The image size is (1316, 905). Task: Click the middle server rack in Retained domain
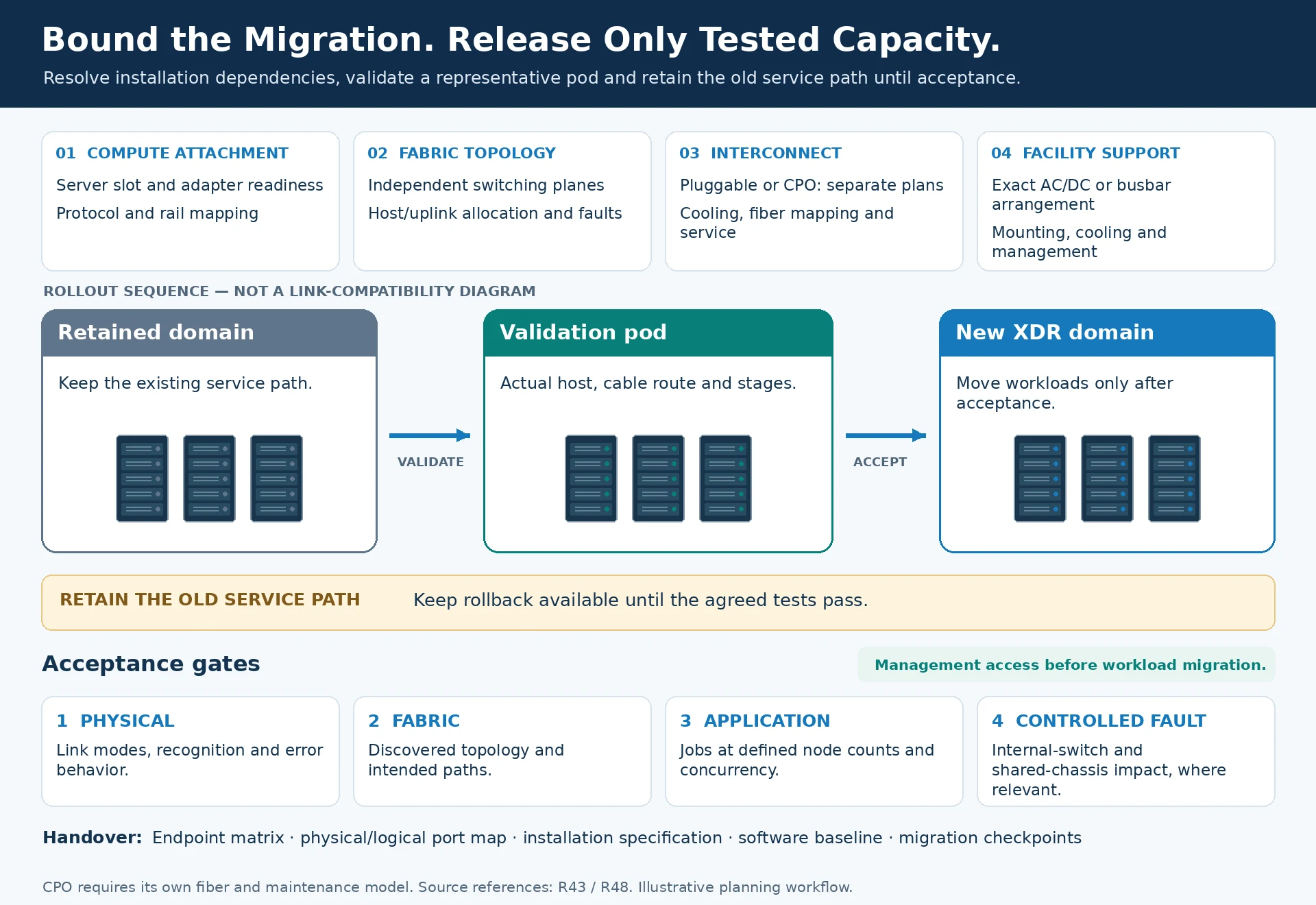pyautogui.click(x=209, y=479)
